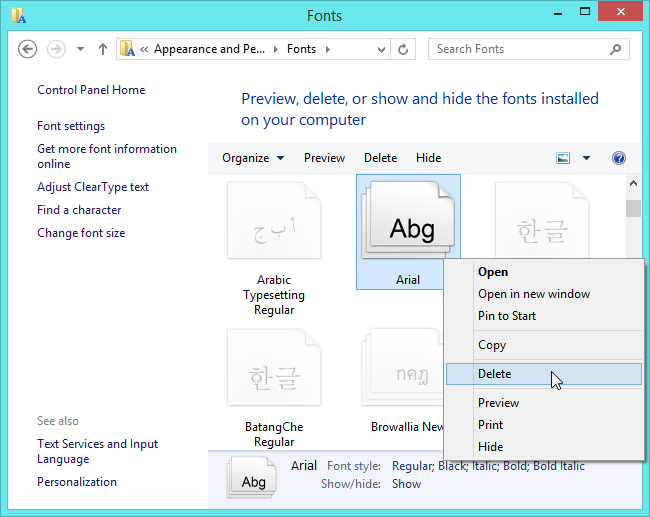The width and height of the screenshot is (650, 517).
Task: Click the Arial font family icon
Action: (408, 224)
